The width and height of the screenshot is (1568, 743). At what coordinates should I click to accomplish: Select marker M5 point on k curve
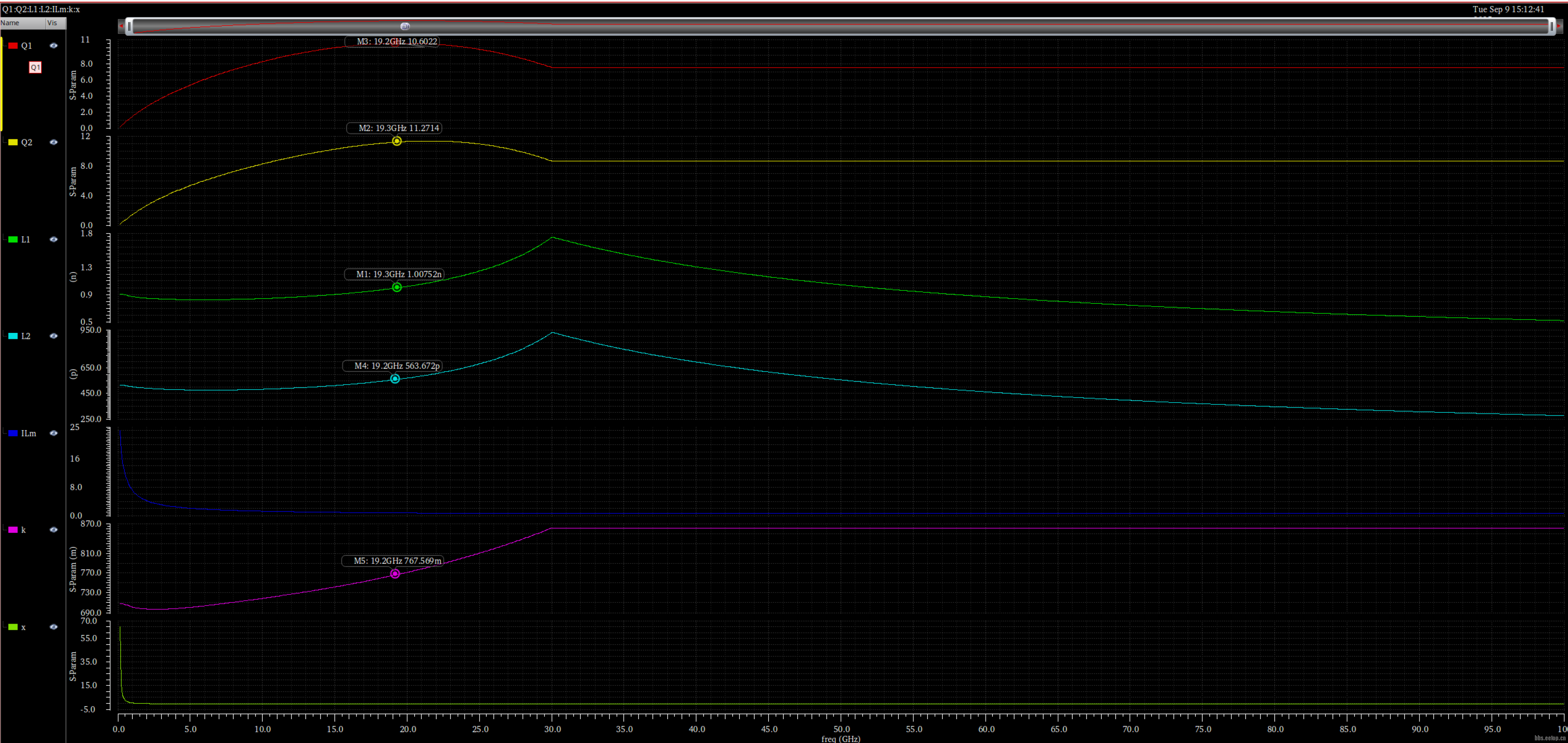(395, 574)
